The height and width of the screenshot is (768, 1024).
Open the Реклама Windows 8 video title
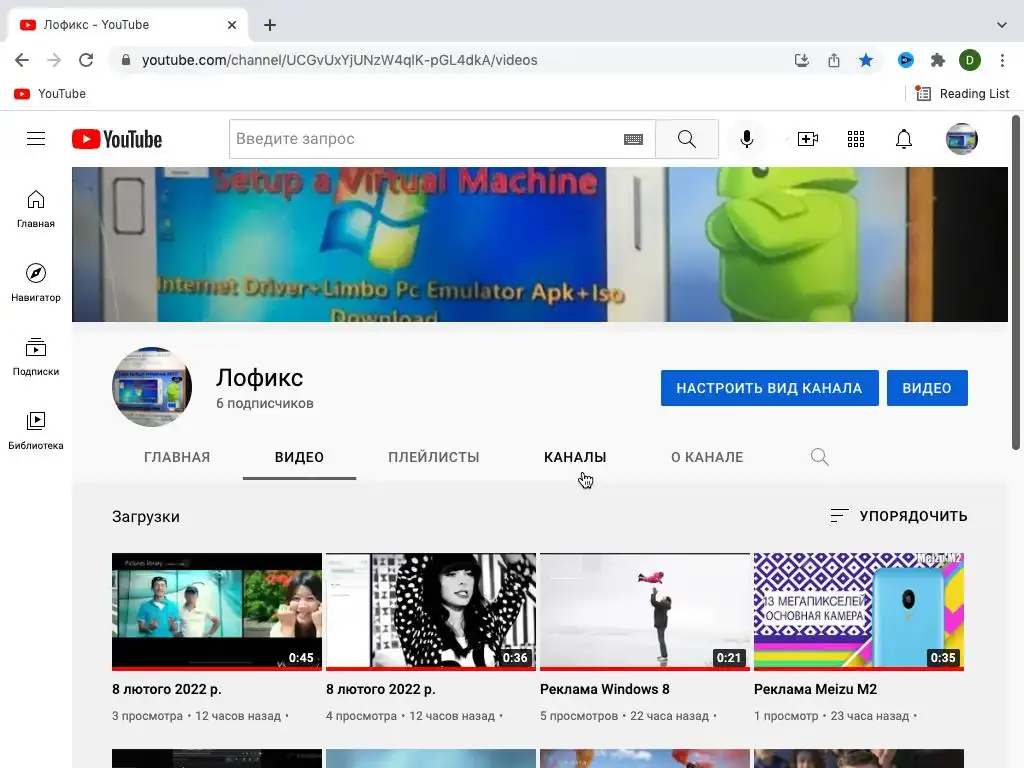pyautogui.click(x=605, y=689)
